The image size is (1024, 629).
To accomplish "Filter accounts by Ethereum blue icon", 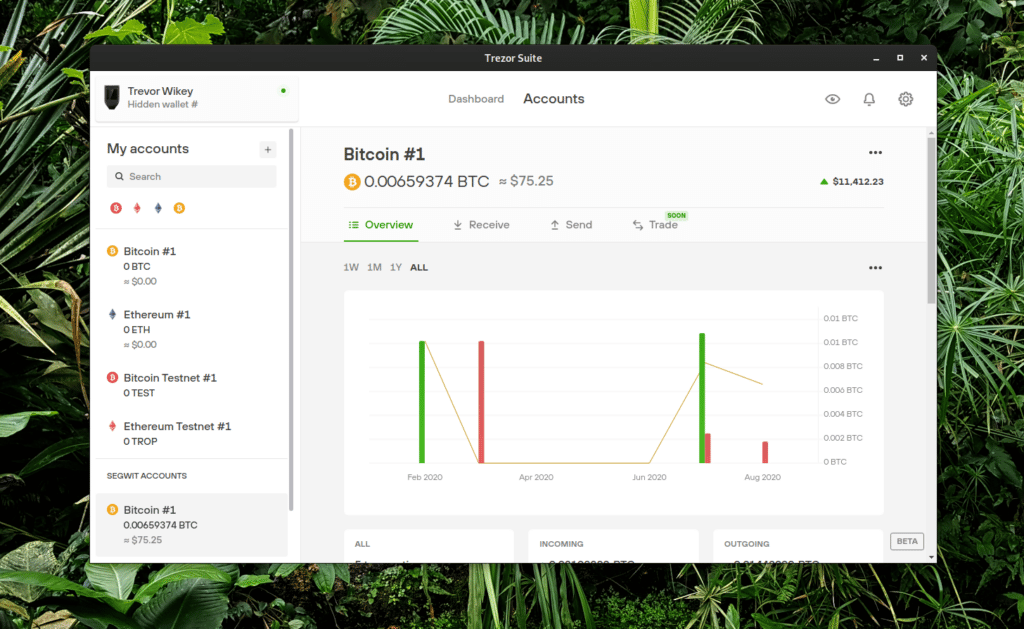I will point(158,208).
